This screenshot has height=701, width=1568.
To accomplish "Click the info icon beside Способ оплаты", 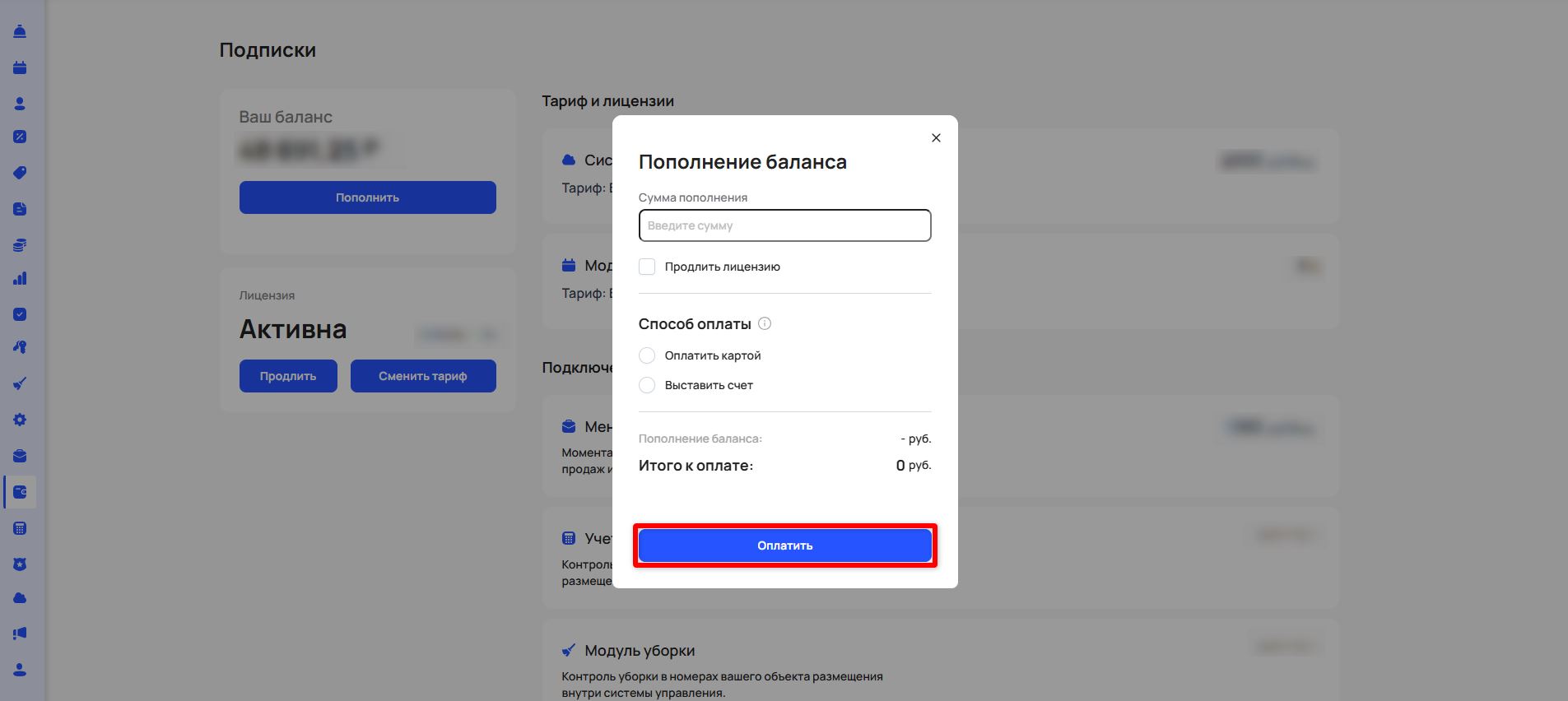I will (x=764, y=323).
